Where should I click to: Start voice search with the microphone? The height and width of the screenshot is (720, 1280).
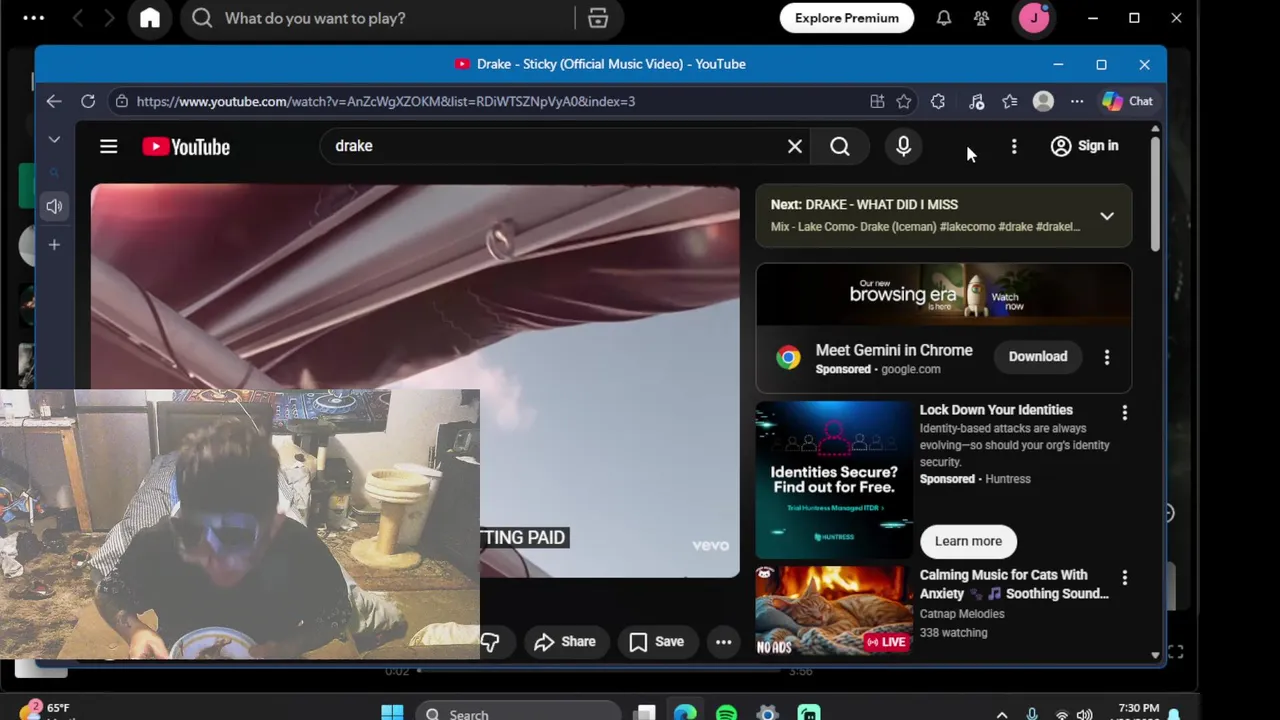click(904, 147)
